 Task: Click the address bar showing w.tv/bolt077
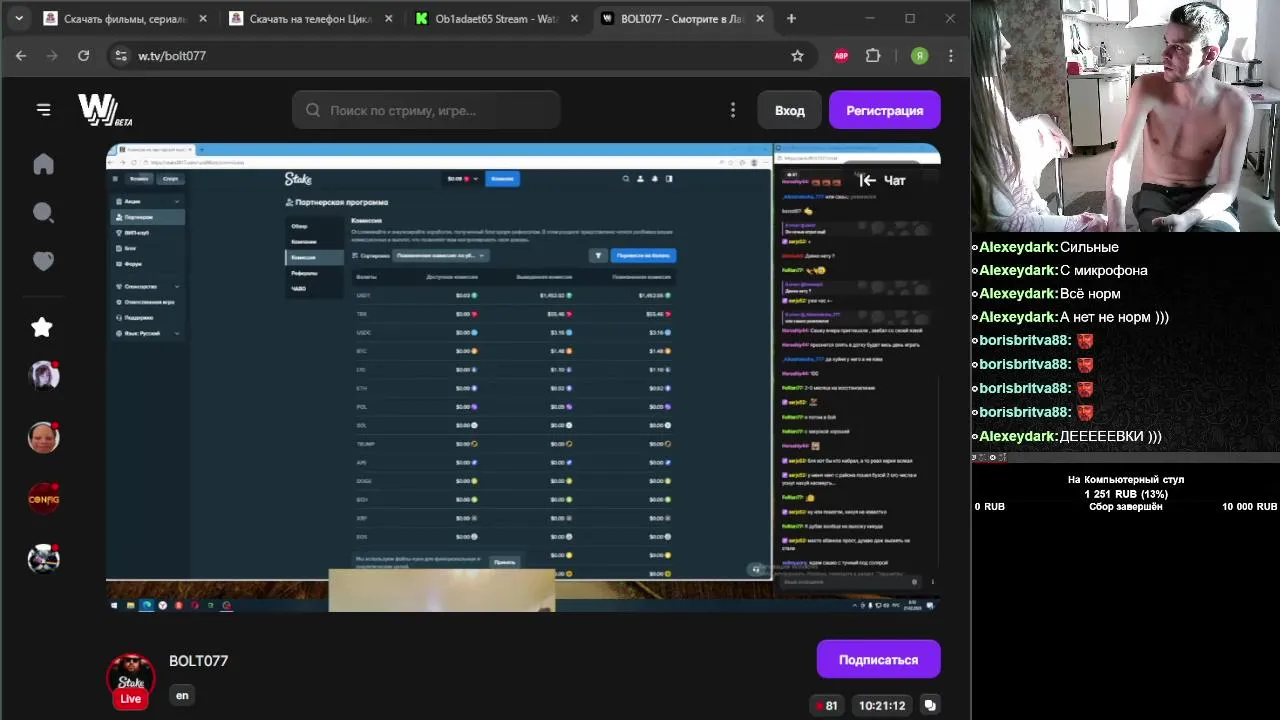coord(460,56)
